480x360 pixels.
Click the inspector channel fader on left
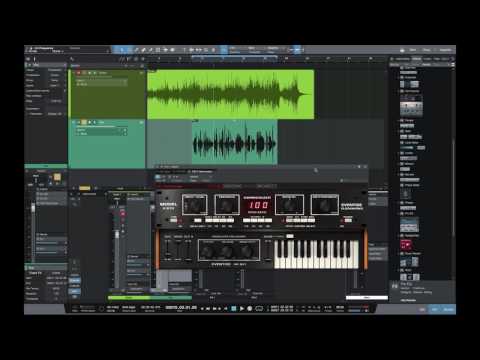pos(33,208)
